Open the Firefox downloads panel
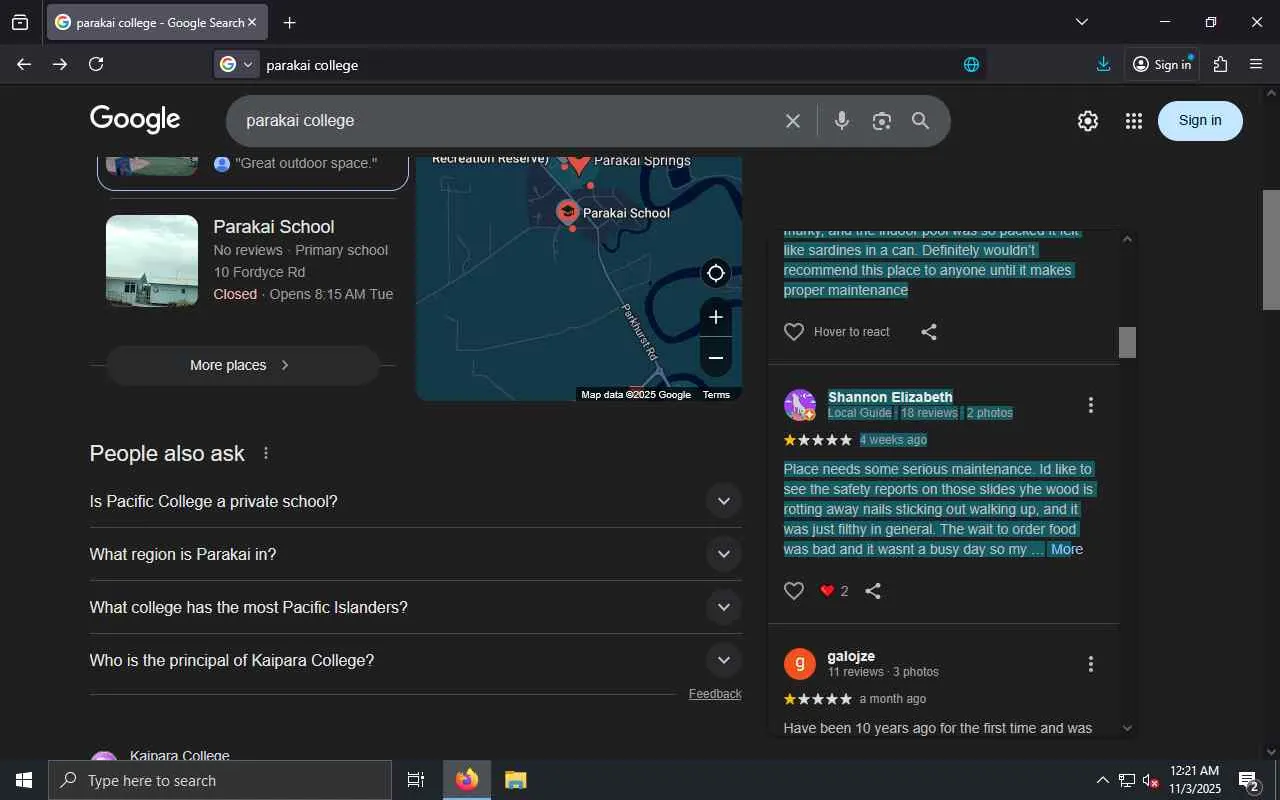 [x=1103, y=64]
